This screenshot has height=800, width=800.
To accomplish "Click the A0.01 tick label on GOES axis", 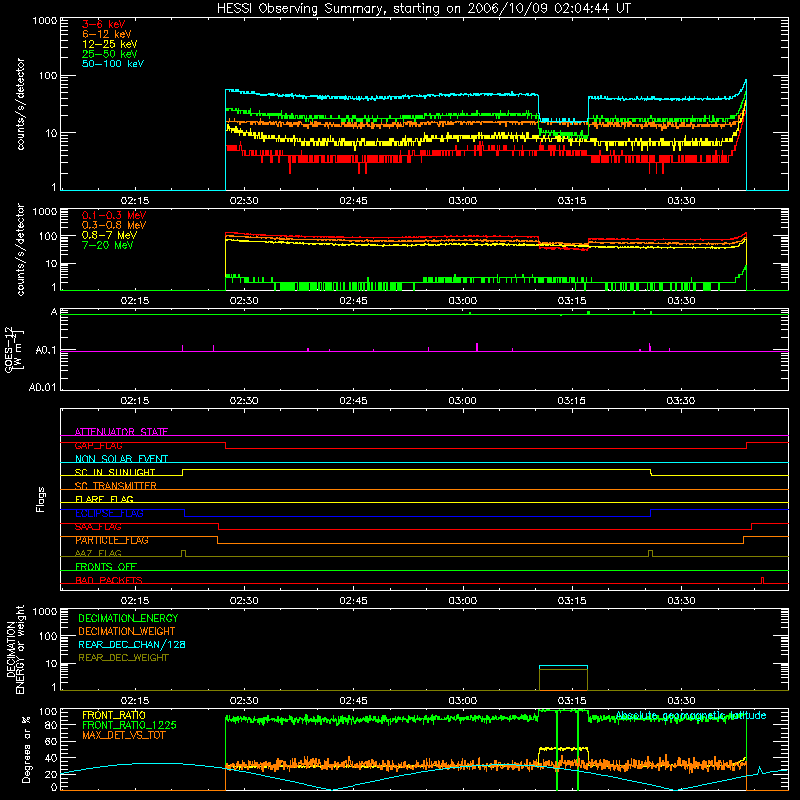I will 43,387.
